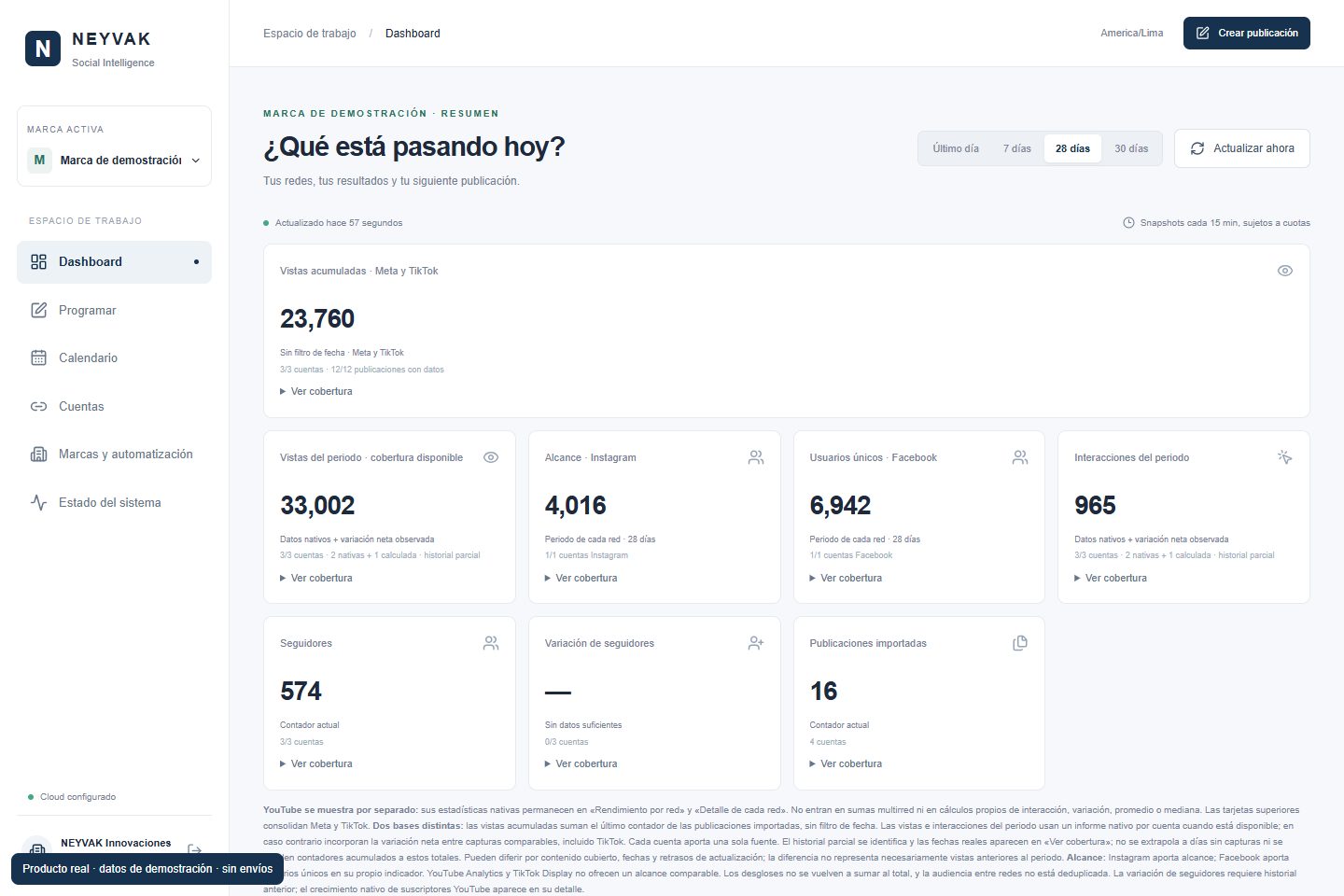Expand Ver cobertura under Usuarios únicos Facebook
This screenshot has height=896, width=1344.
[846, 578]
